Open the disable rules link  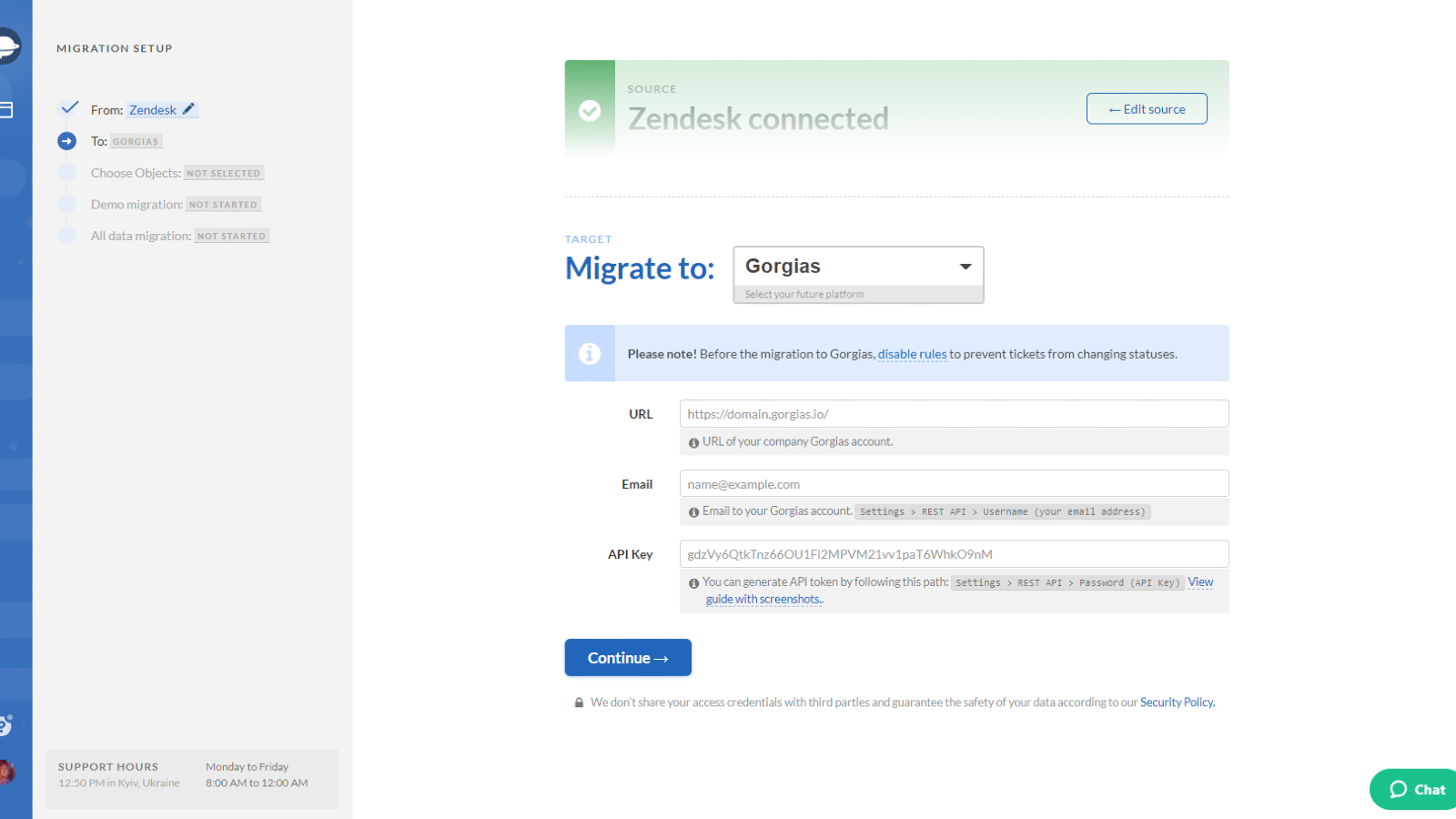(912, 354)
